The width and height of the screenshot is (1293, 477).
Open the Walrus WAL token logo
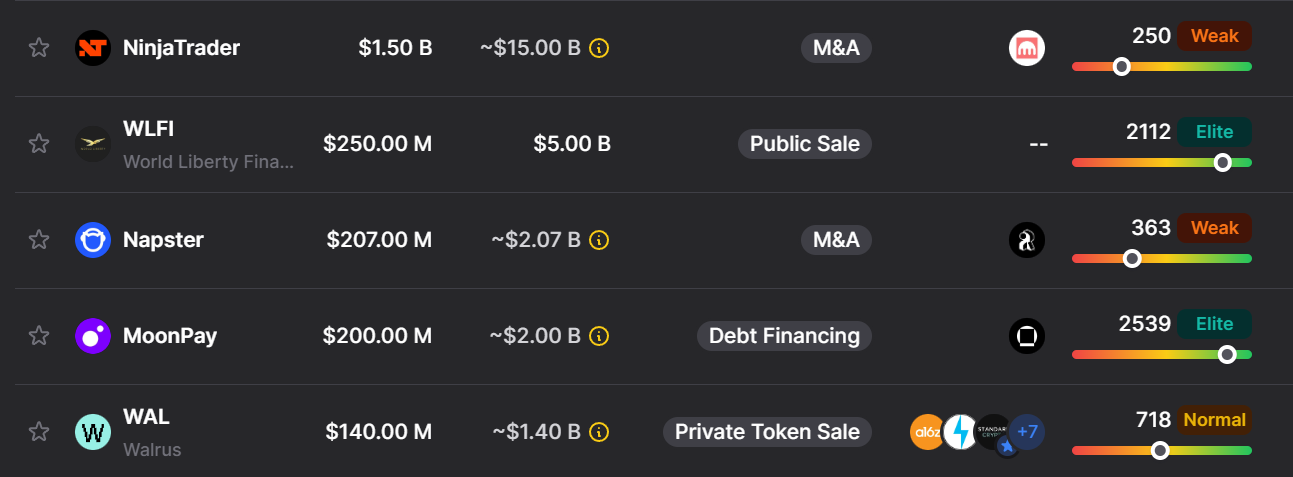pyautogui.click(x=93, y=432)
